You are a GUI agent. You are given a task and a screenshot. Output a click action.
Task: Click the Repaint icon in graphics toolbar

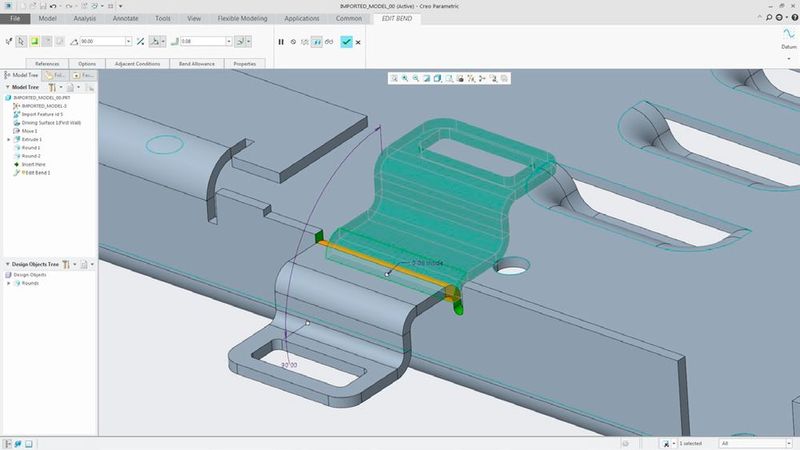click(427, 78)
